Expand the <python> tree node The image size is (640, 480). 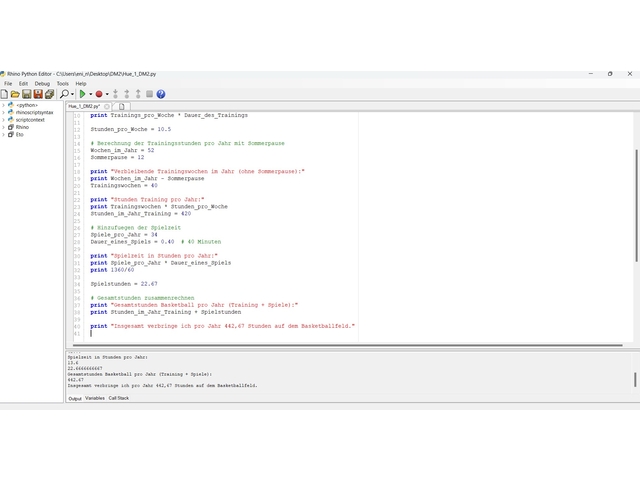(3, 105)
